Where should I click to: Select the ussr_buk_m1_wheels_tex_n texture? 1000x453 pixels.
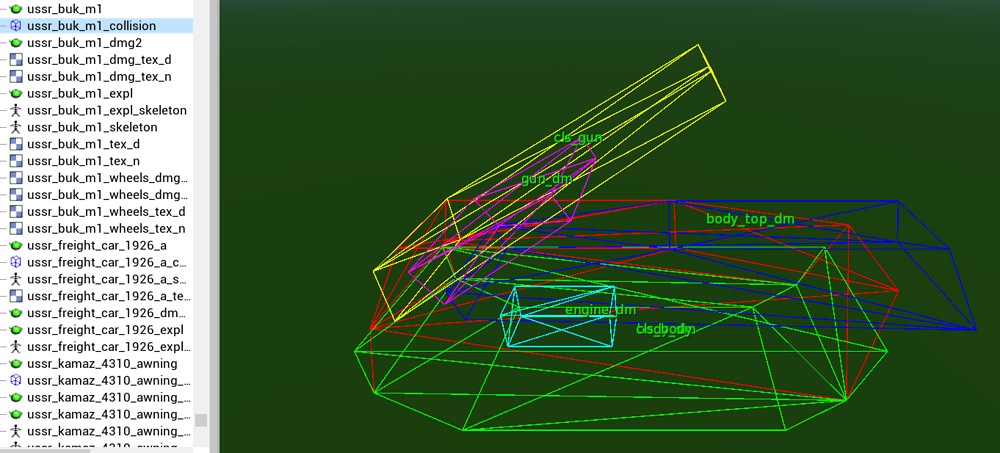tap(106, 229)
